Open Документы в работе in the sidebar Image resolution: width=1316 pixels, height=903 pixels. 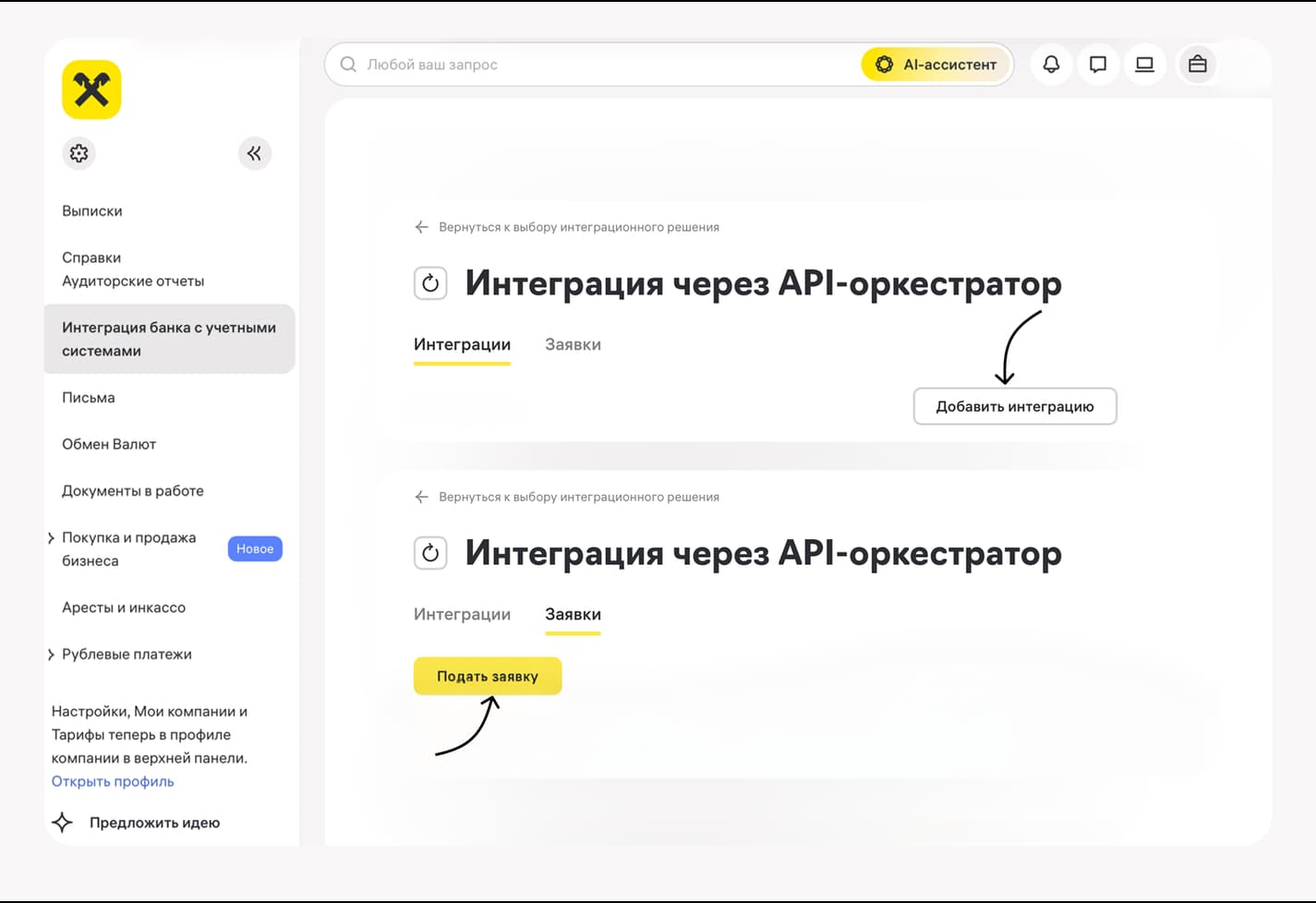[x=133, y=491]
